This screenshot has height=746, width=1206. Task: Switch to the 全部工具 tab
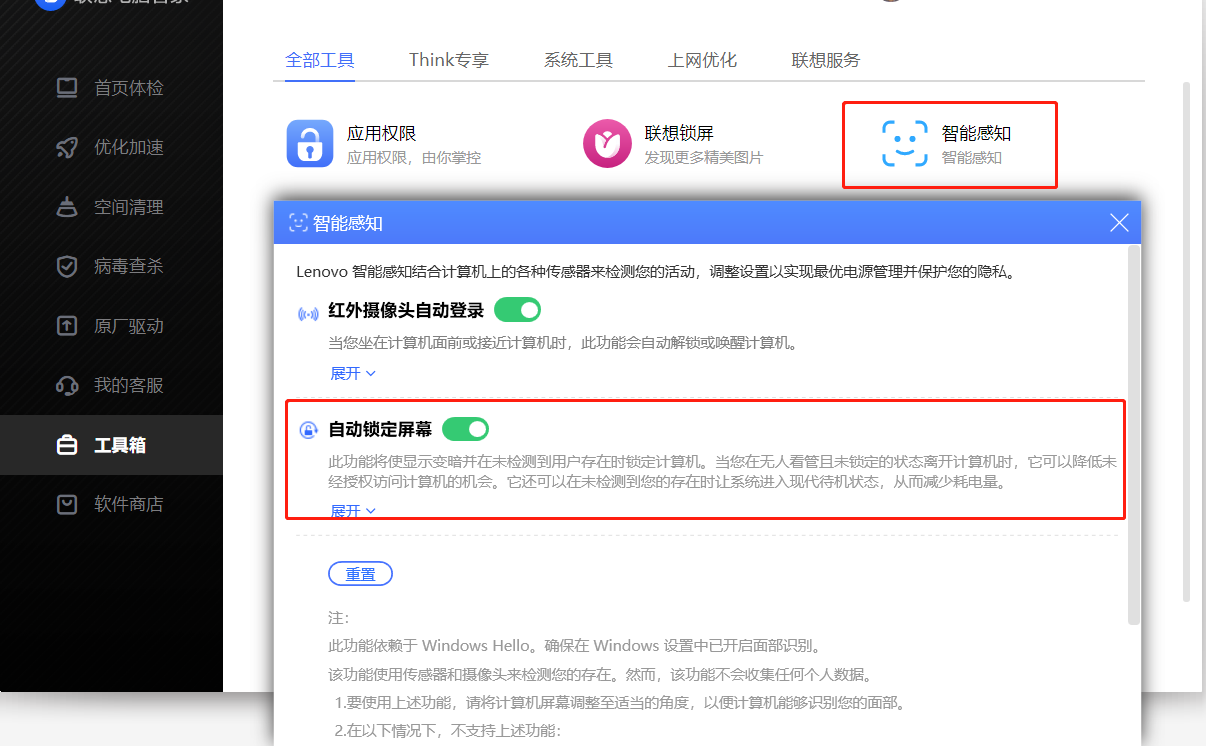tap(320, 60)
